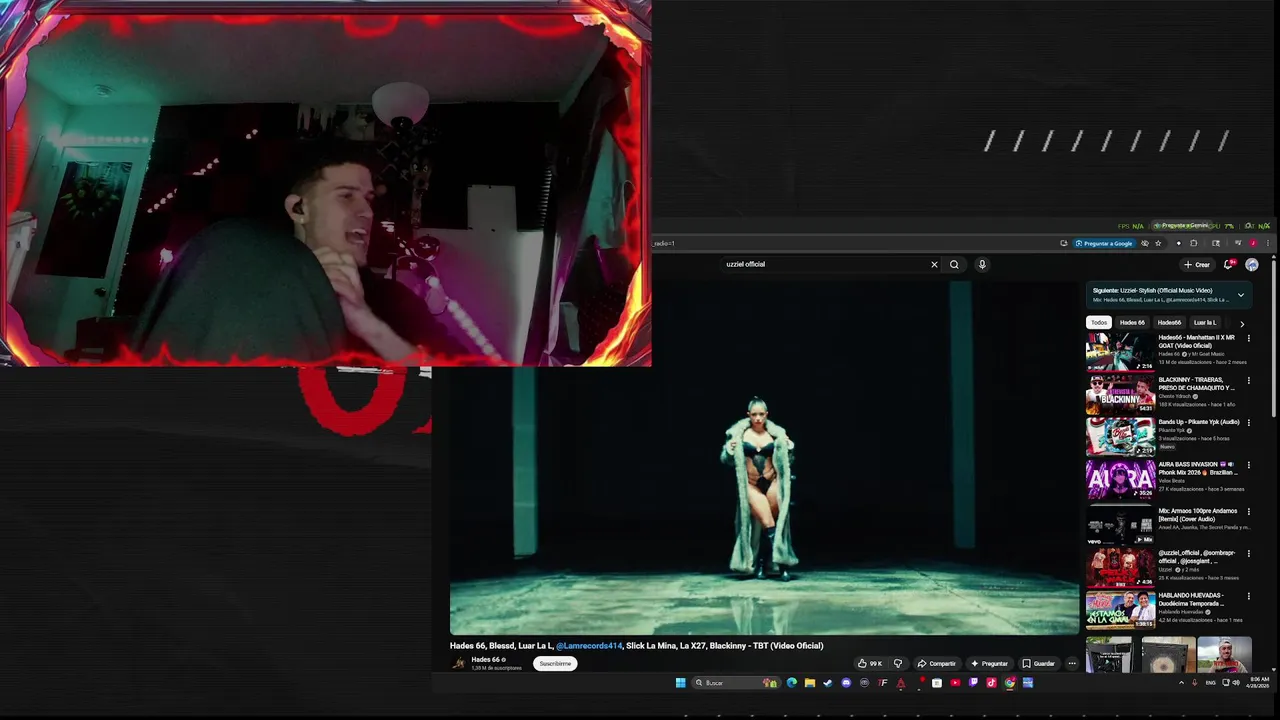1280x720 pixels.
Task: Open options for Bands Up - Pikante Ypk
Action: 1248,422
